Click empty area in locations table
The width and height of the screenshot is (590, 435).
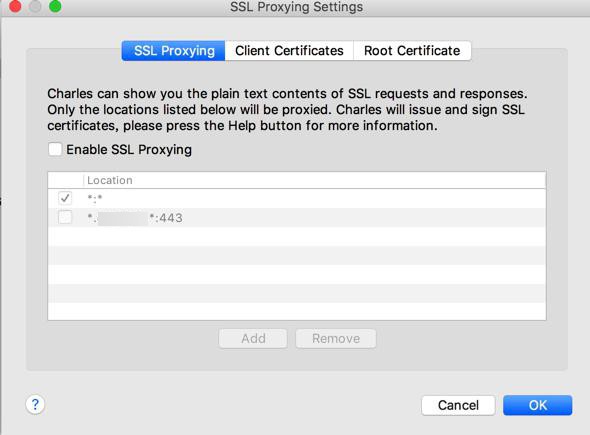coord(297,274)
